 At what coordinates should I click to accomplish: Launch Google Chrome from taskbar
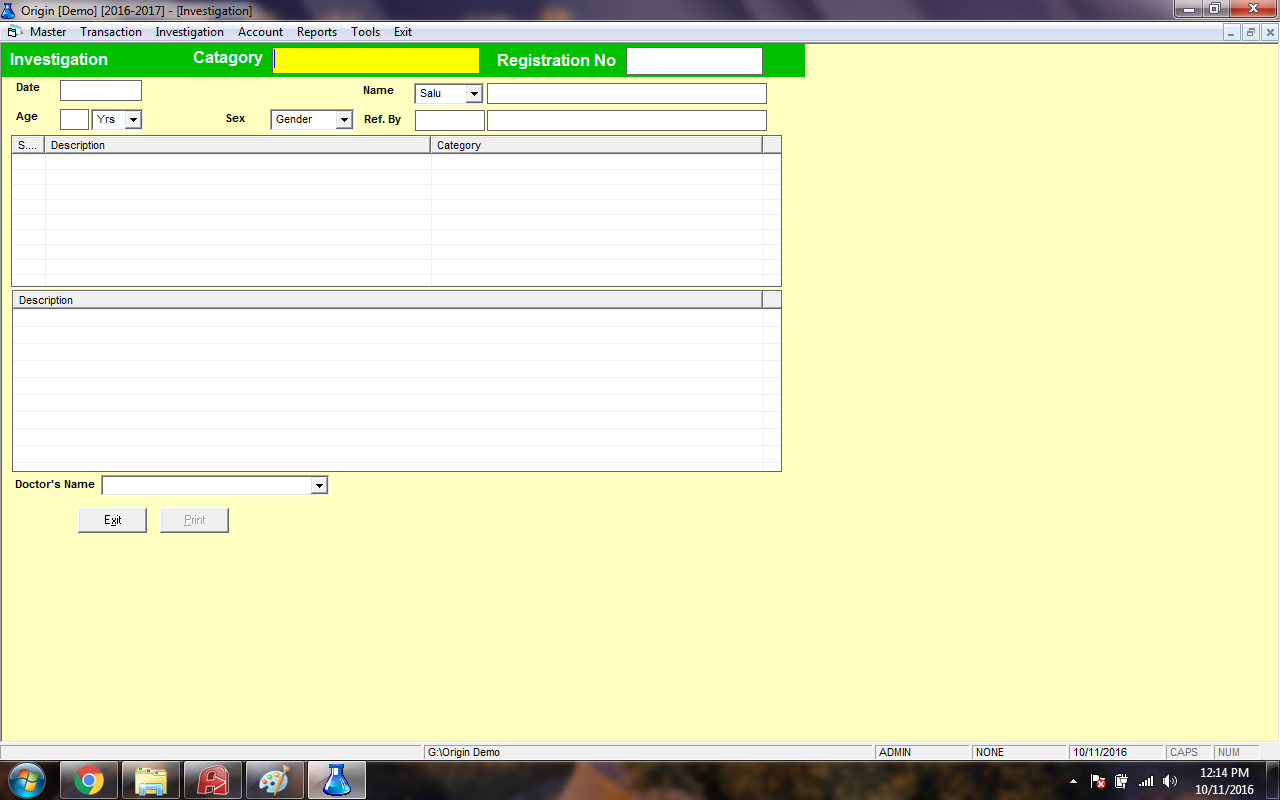(89, 780)
